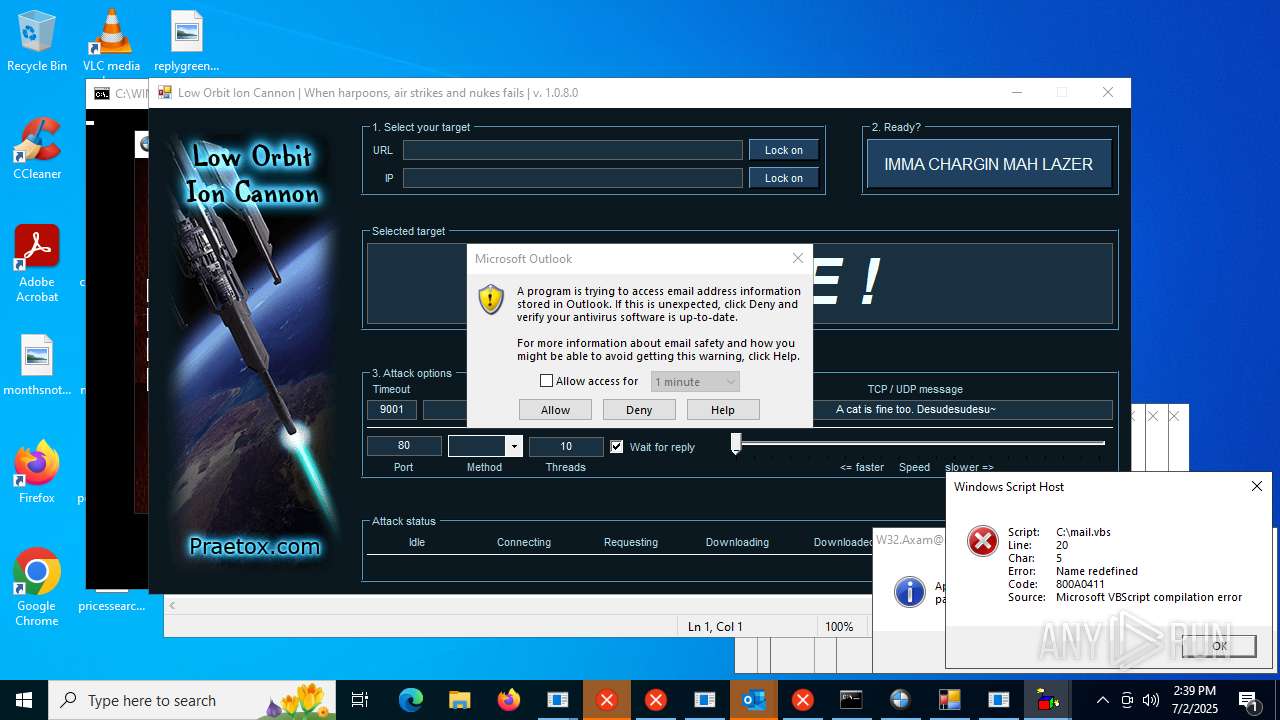This screenshot has width=1280, height=720.
Task: Close the Microsoft Outlook security dialog
Action: coord(797,258)
